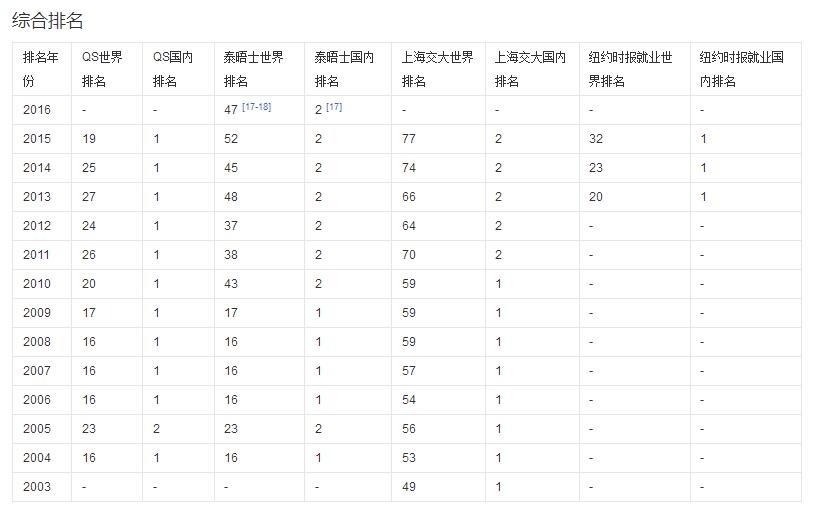This screenshot has width=823, height=512.
Task: Click Times world rank 52 in 2015 row
Action: tap(231, 139)
